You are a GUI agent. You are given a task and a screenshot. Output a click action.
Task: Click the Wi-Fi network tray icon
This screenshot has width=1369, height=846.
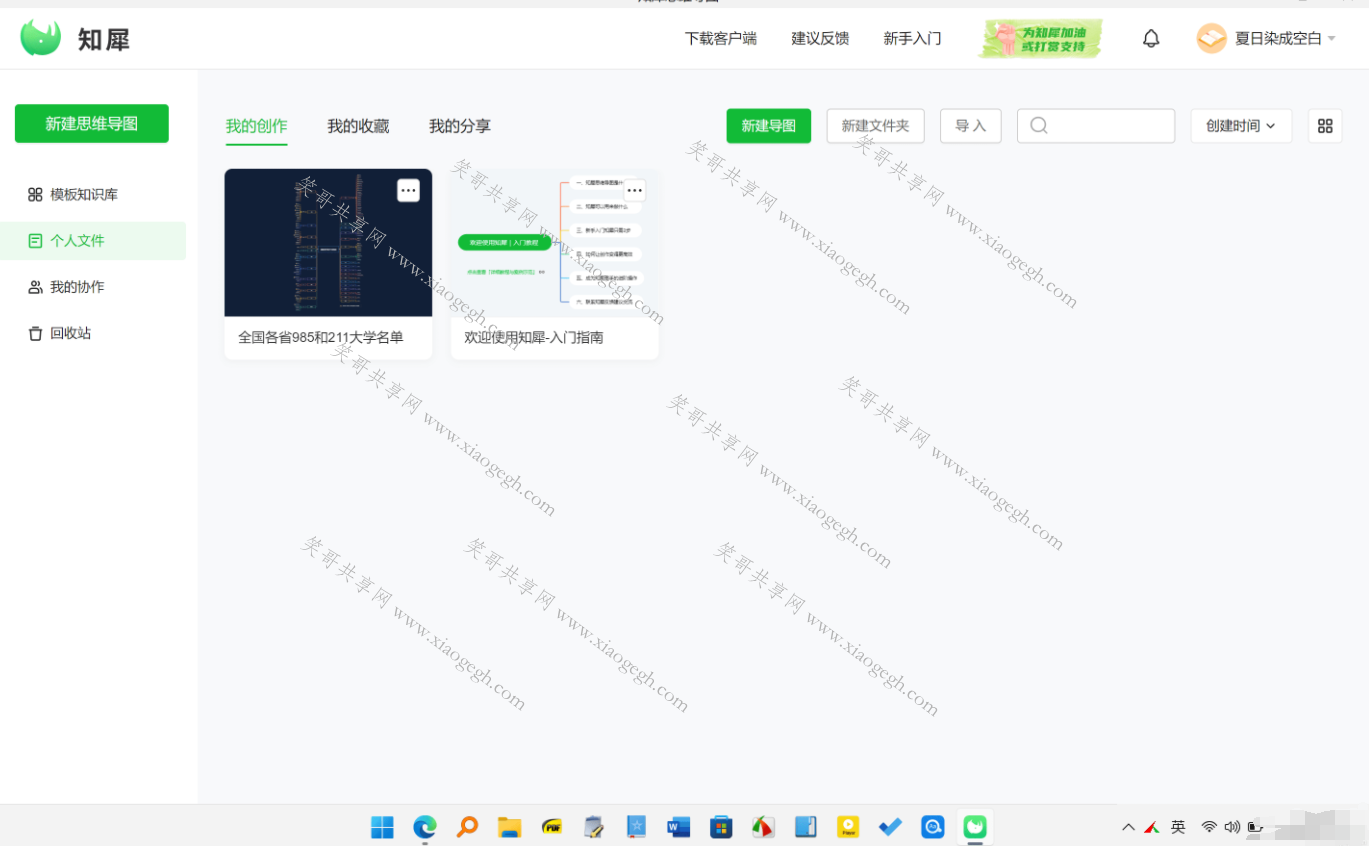(x=1209, y=827)
